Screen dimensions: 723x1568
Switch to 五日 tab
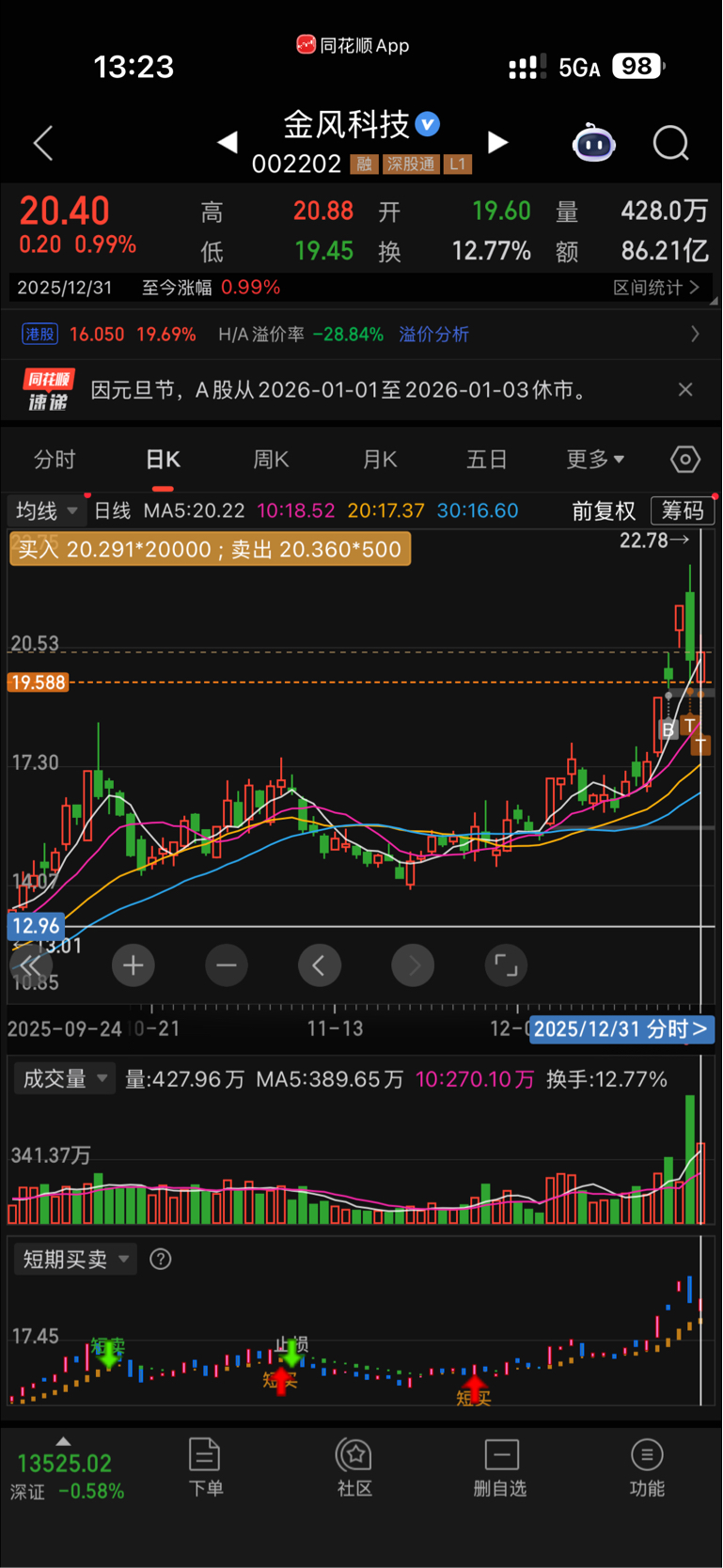487,459
